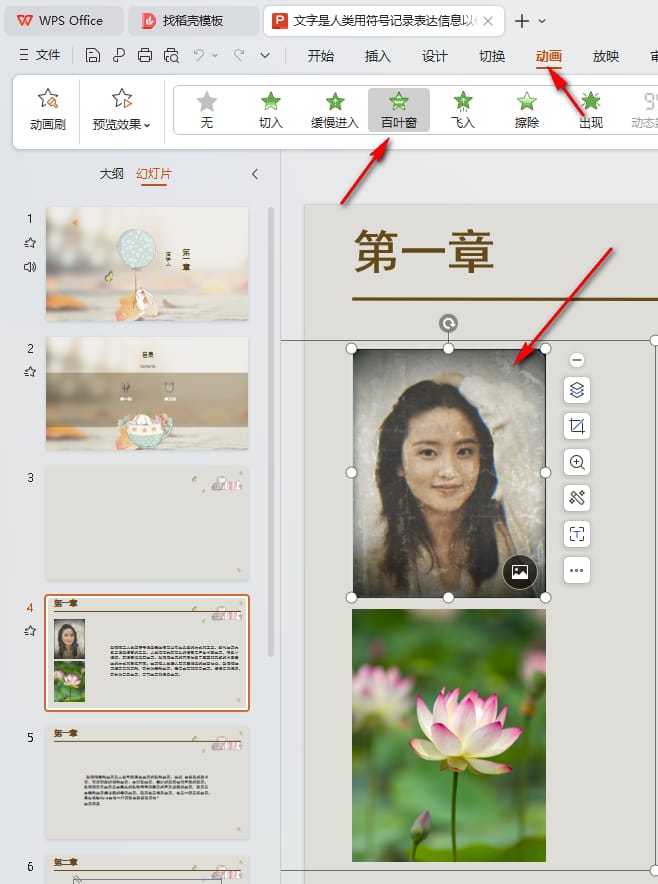The image size is (658, 884).
Task: Click the WPS Office home tab
Action: pos(63,21)
